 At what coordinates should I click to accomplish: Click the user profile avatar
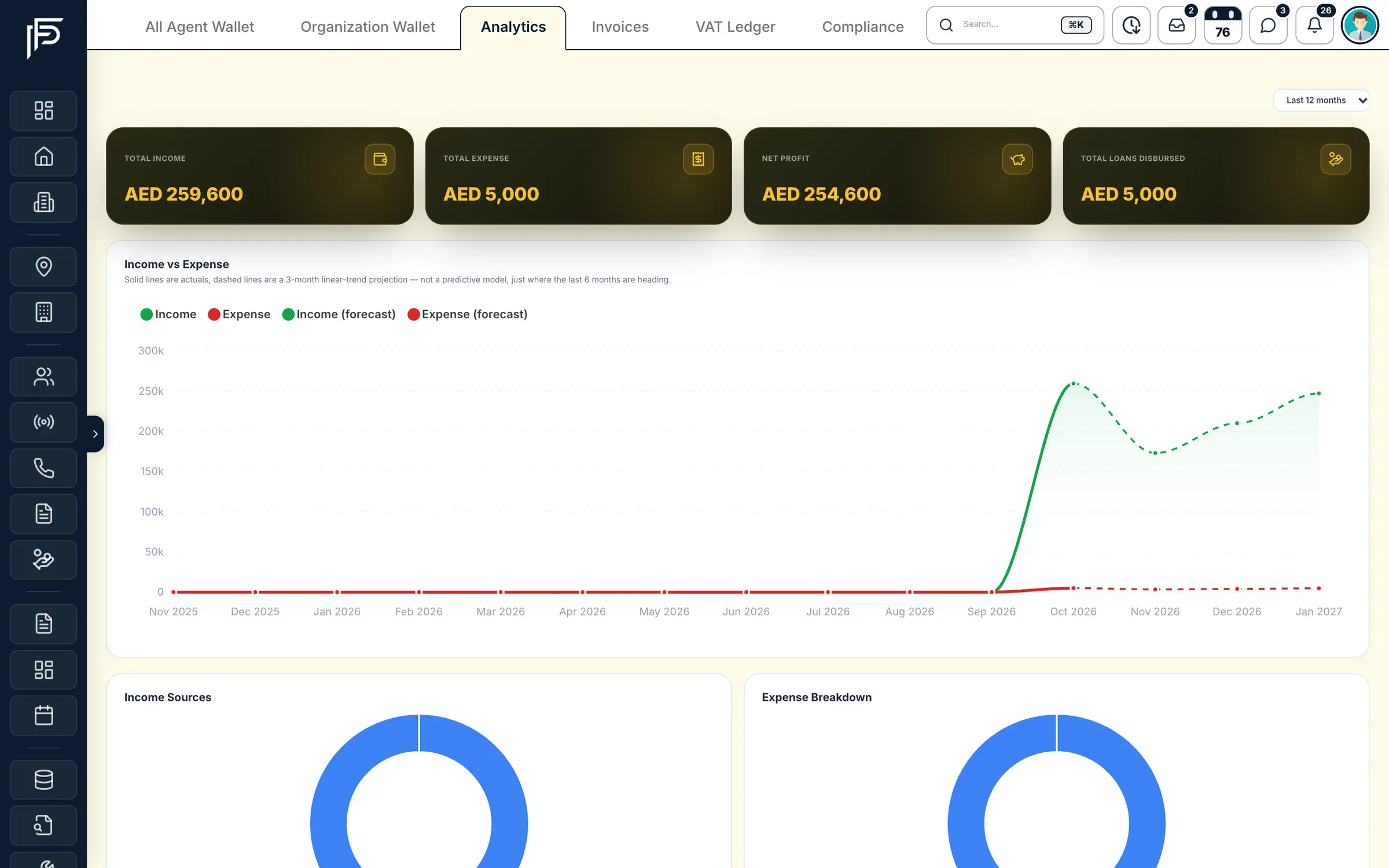pyautogui.click(x=1360, y=25)
